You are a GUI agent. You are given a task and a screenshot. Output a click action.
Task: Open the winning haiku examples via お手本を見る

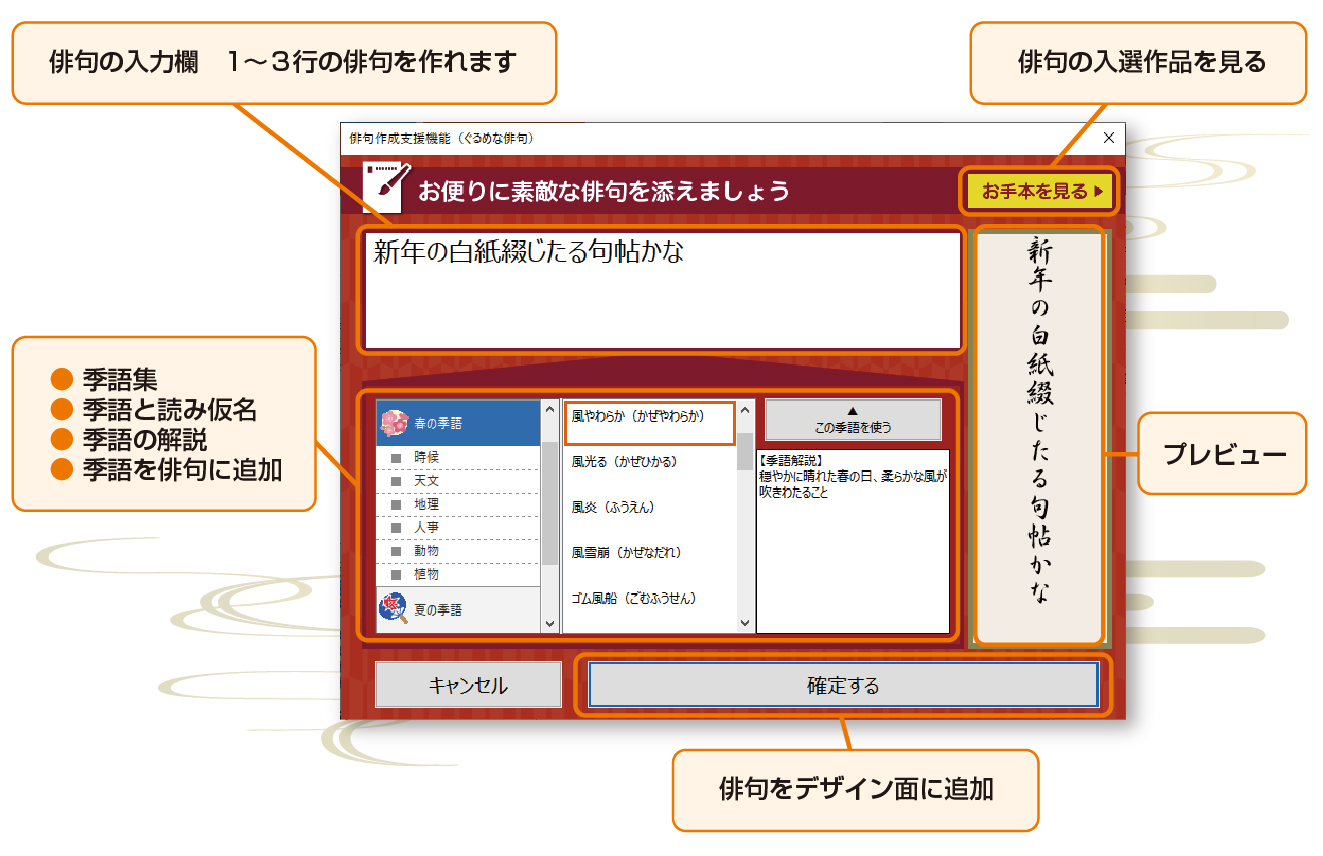pyautogui.click(x=1041, y=191)
